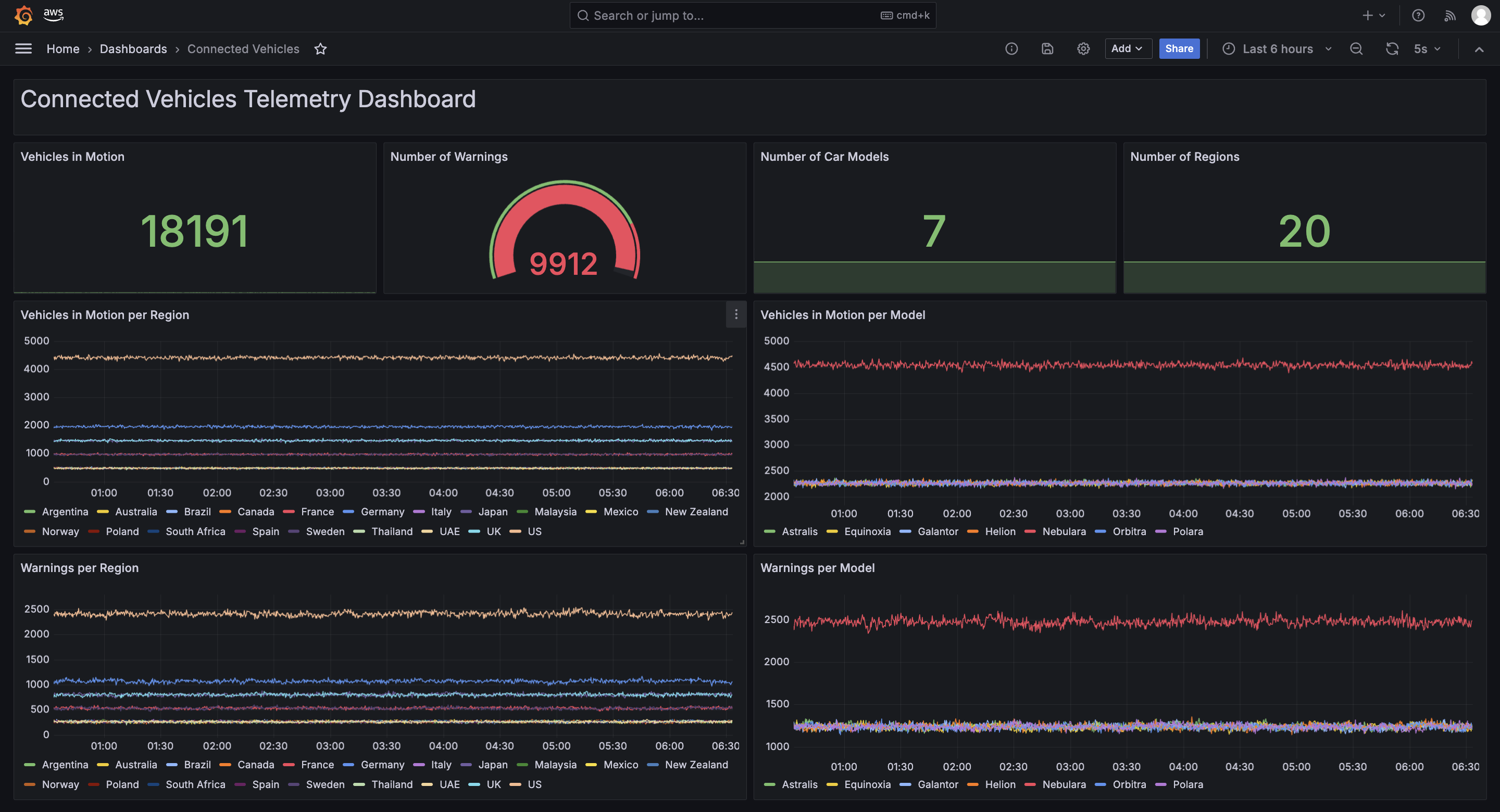Star the Connected Vehicles dashboard
Image resolution: width=1500 pixels, height=812 pixels.
point(320,49)
